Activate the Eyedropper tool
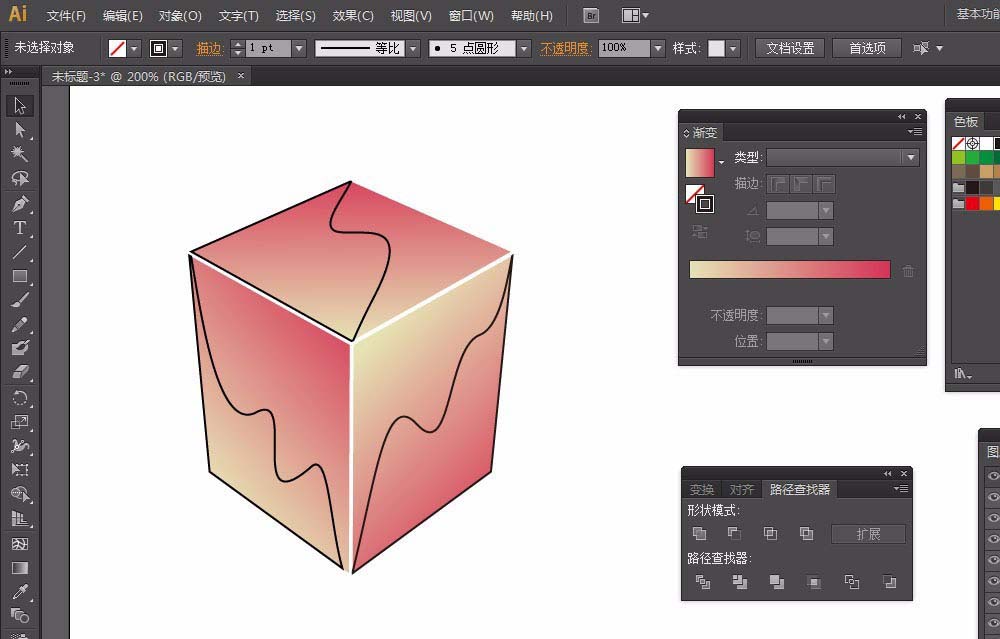The height and width of the screenshot is (639, 1000). tap(19, 592)
